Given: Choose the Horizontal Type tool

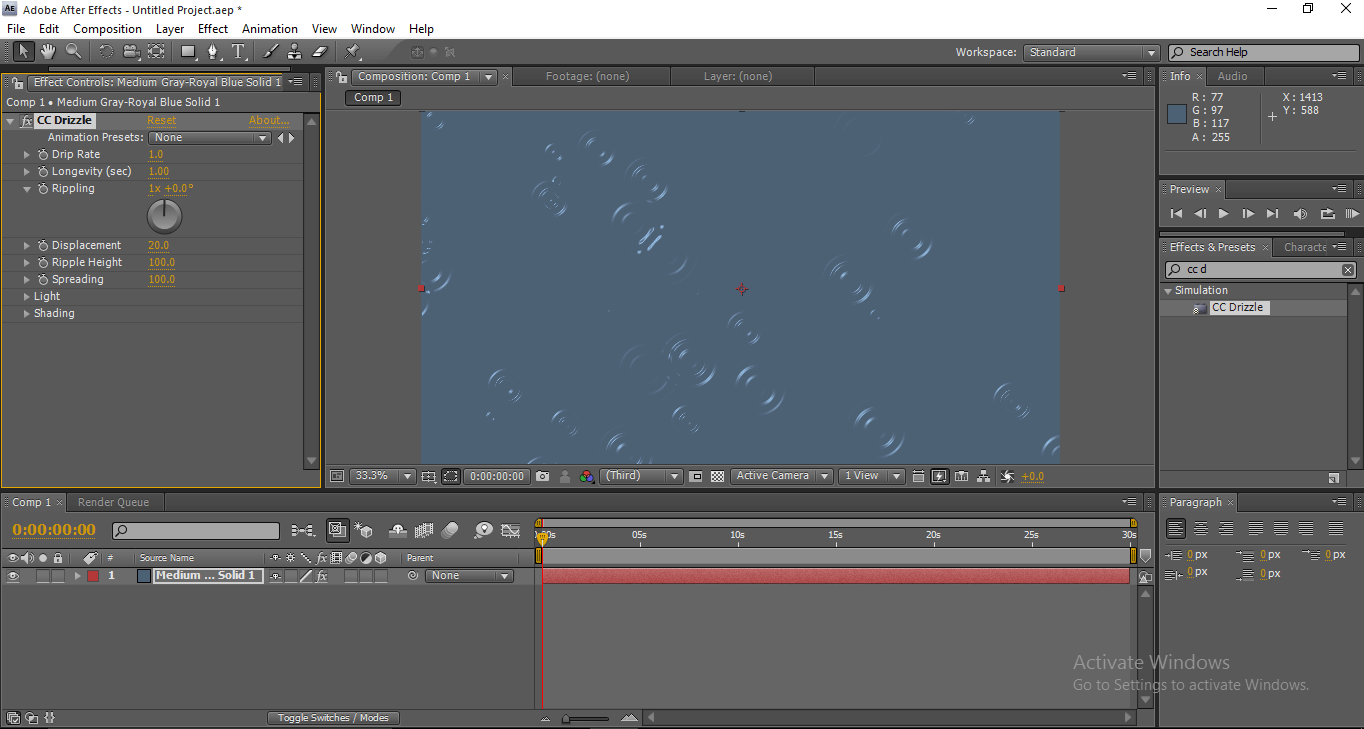Looking at the screenshot, I should (238, 51).
